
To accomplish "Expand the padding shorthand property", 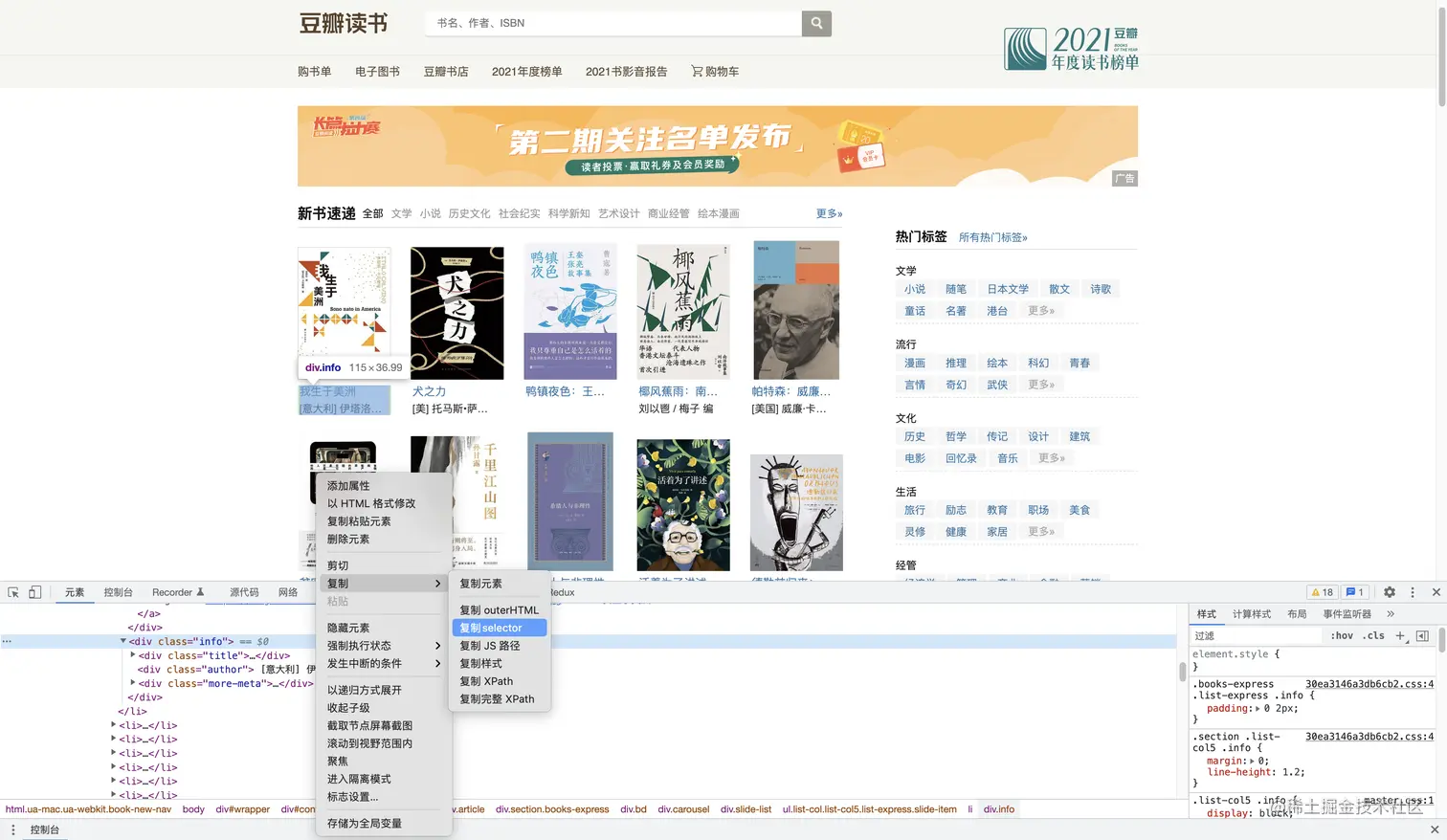I will (1258, 709).
